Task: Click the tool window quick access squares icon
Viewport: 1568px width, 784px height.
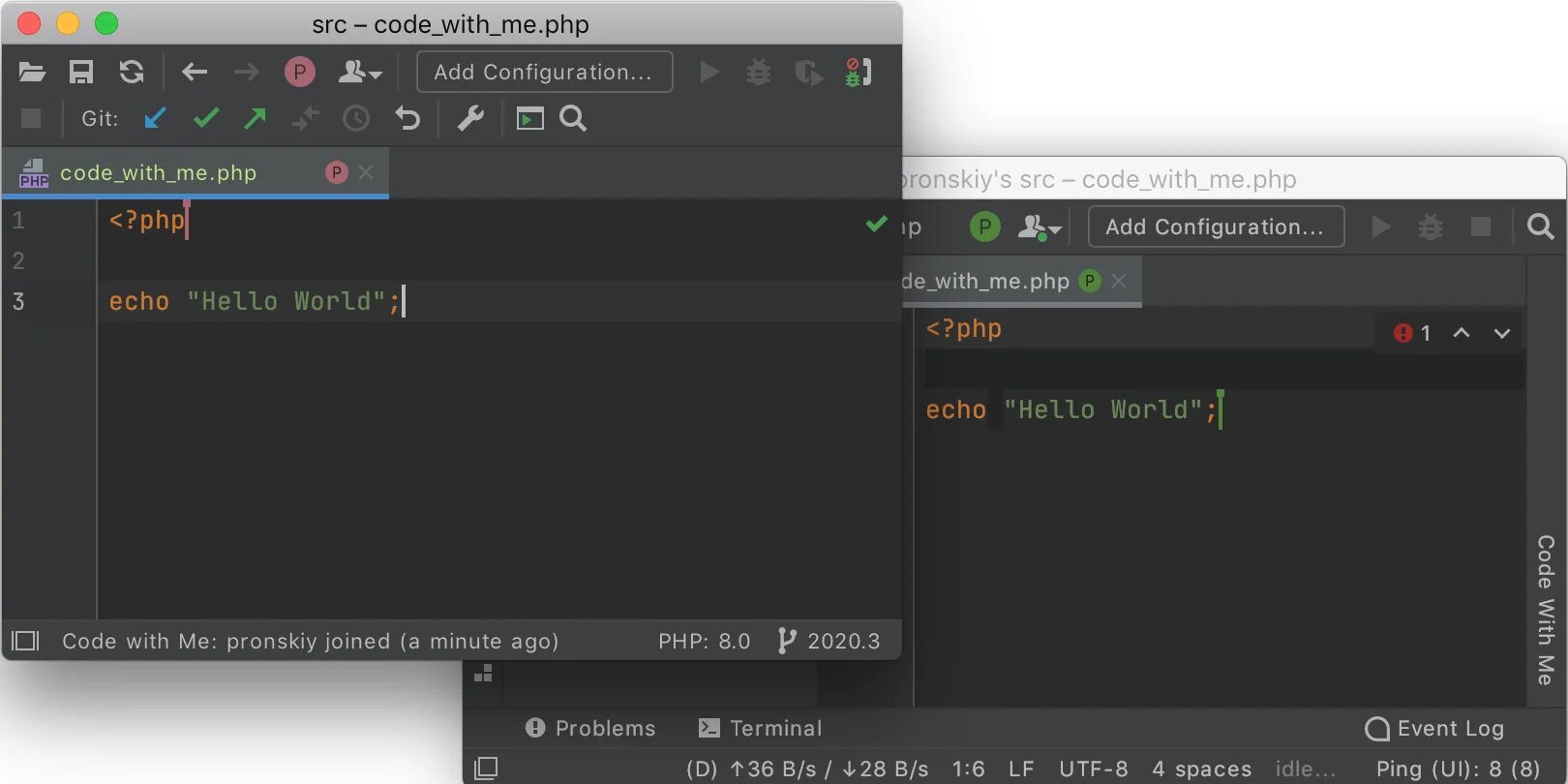Action: click(483, 673)
